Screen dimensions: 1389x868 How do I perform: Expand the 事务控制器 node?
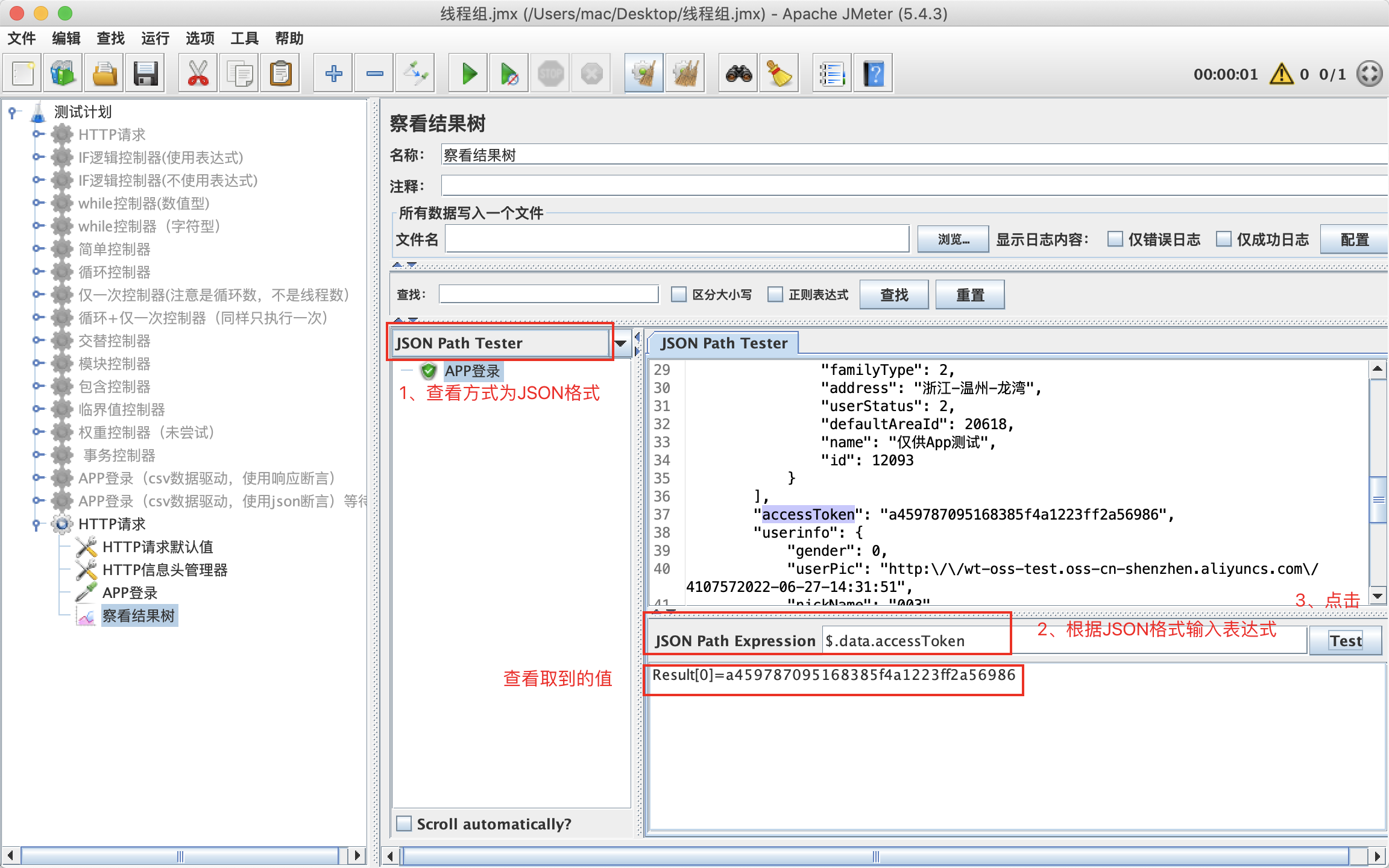click(37, 455)
